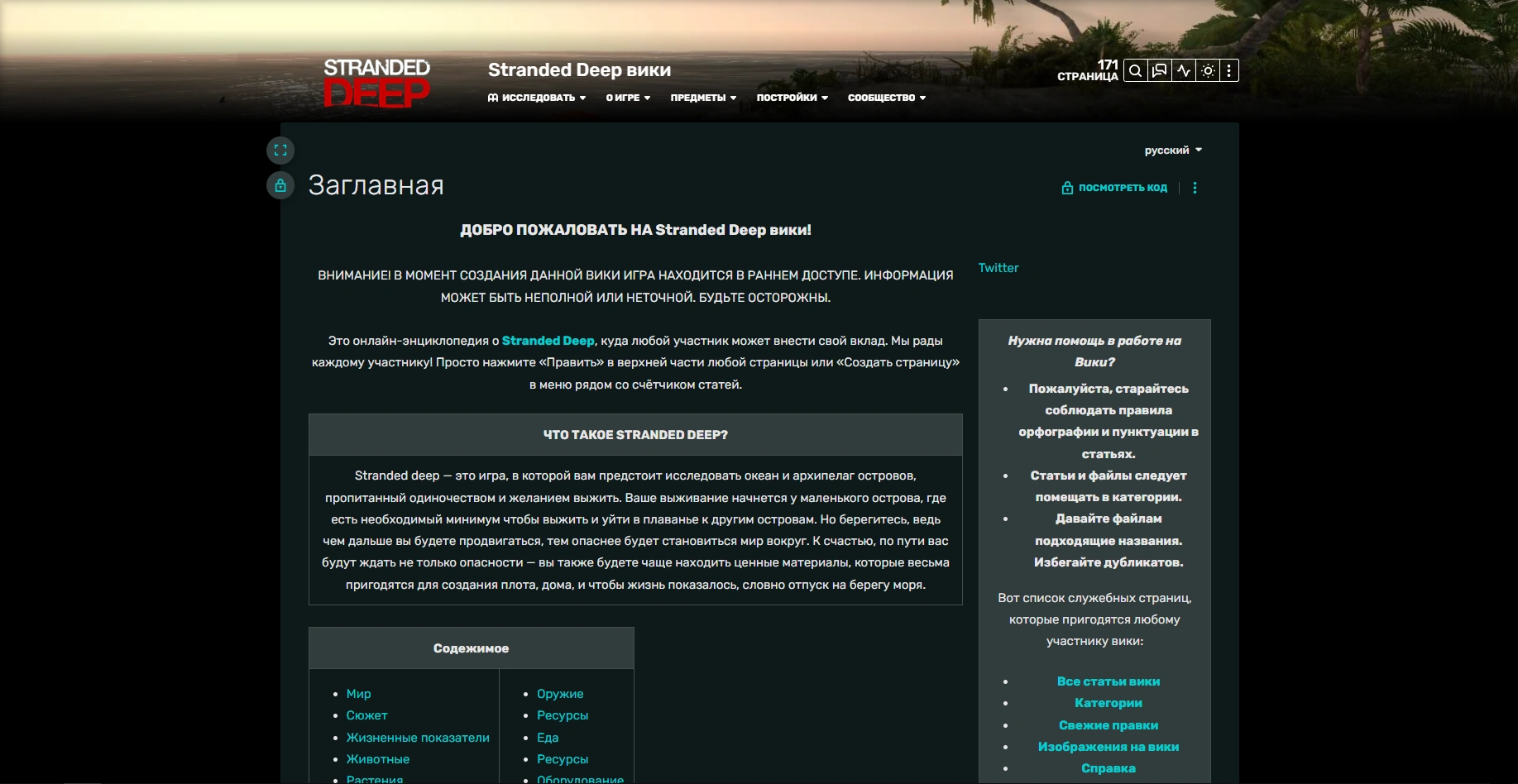Open the Все статьи вики link
This screenshot has width=1518, height=784.
pos(1109,681)
